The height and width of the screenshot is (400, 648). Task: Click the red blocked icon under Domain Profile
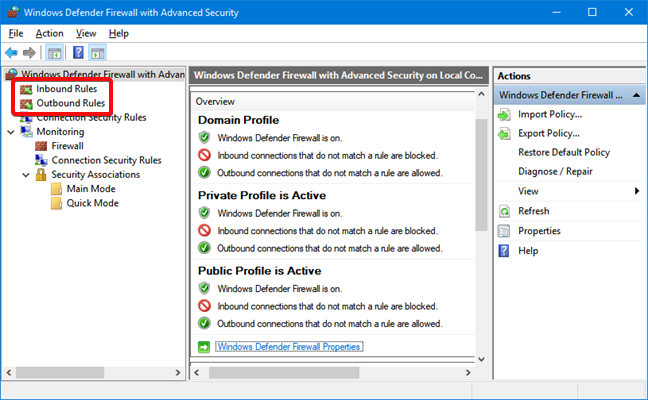click(204, 155)
